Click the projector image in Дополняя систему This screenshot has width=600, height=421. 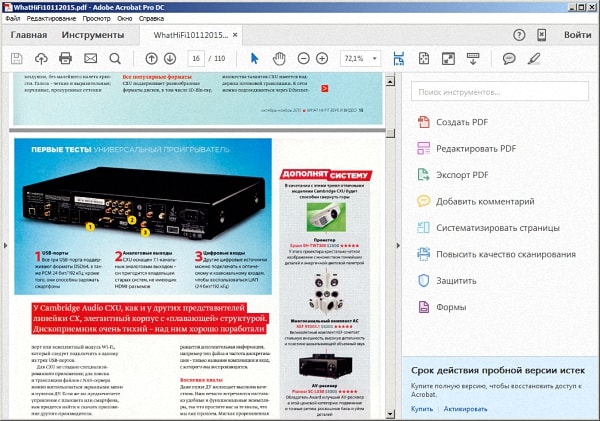(326, 217)
